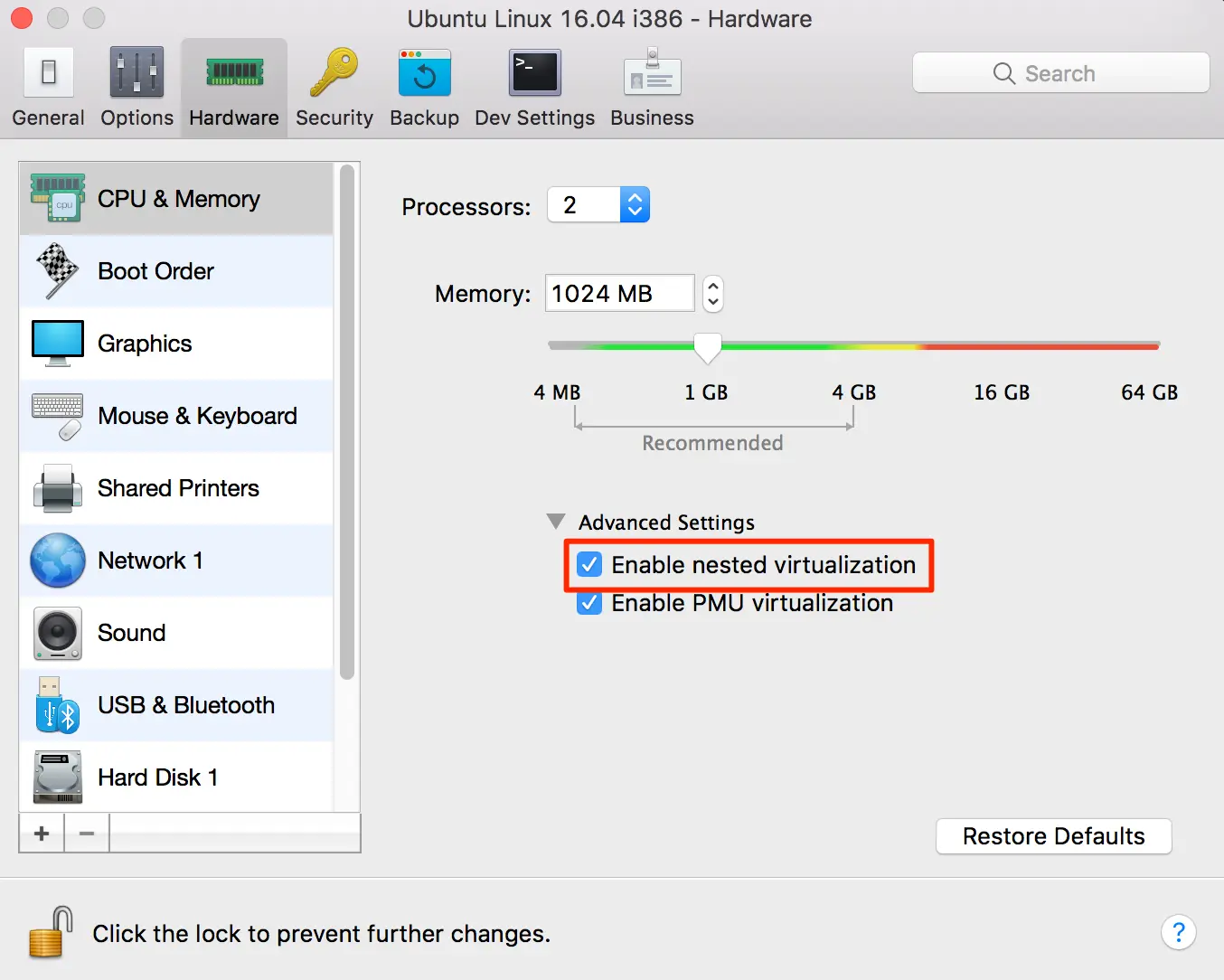Click the '1 GB' memory scale label
This screenshot has height=980, width=1224.
coord(706,392)
